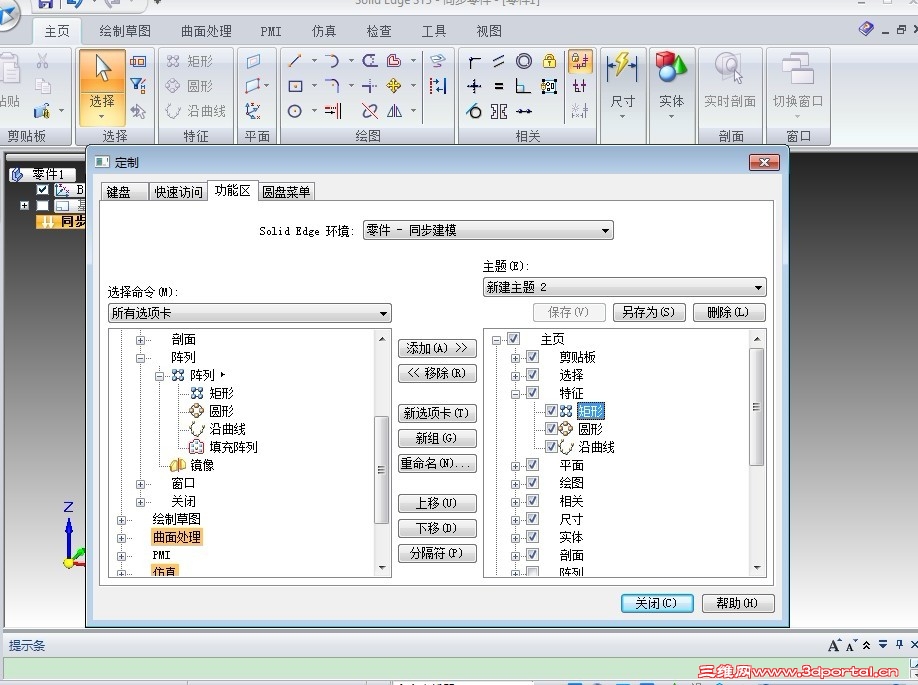This screenshot has width=918, height=685.
Task: Collapse the 特征 node in theme tree
Action: coord(515,394)
